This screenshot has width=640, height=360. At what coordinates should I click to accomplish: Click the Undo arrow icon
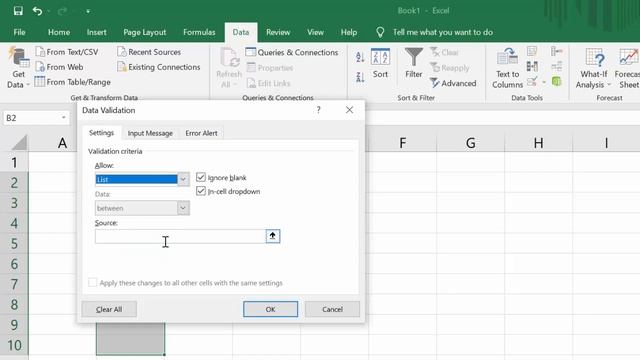click(x=37, y=11)
